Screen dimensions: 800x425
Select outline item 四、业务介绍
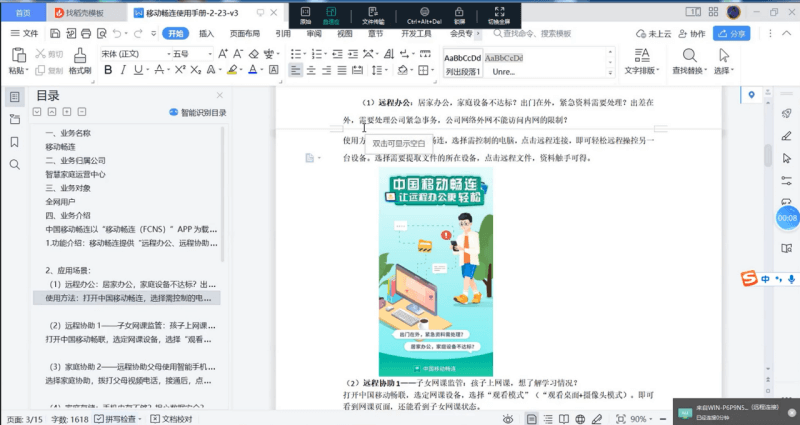click(x=68, y=216)
